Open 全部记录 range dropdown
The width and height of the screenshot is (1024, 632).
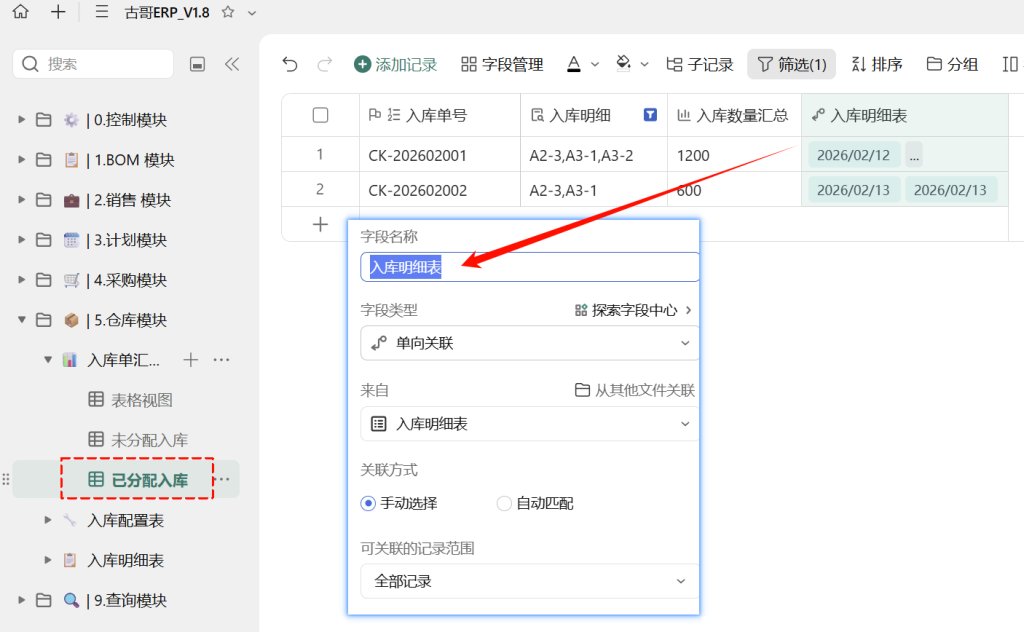pyautogui.click(x=529, y=581)
